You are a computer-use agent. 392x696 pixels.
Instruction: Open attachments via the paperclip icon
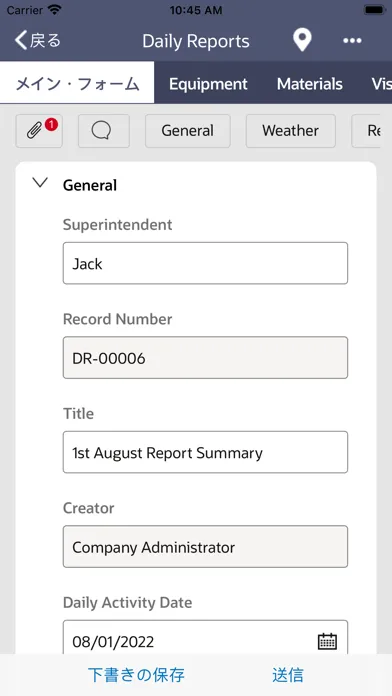[39, 131]
